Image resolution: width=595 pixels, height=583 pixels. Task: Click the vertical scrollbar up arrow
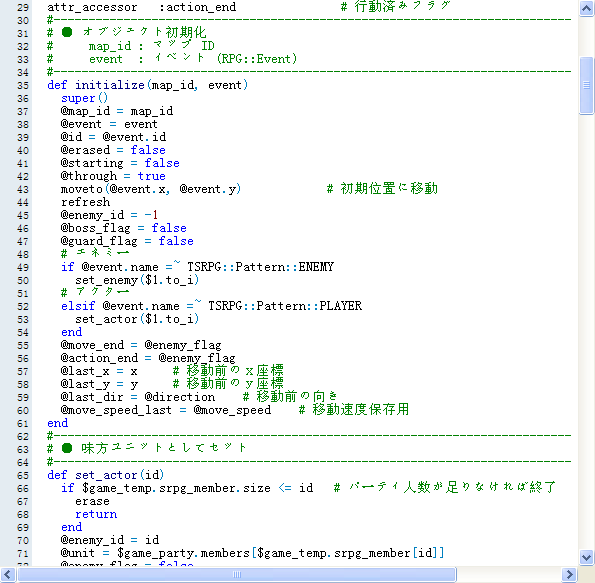[x=586, y=8]
